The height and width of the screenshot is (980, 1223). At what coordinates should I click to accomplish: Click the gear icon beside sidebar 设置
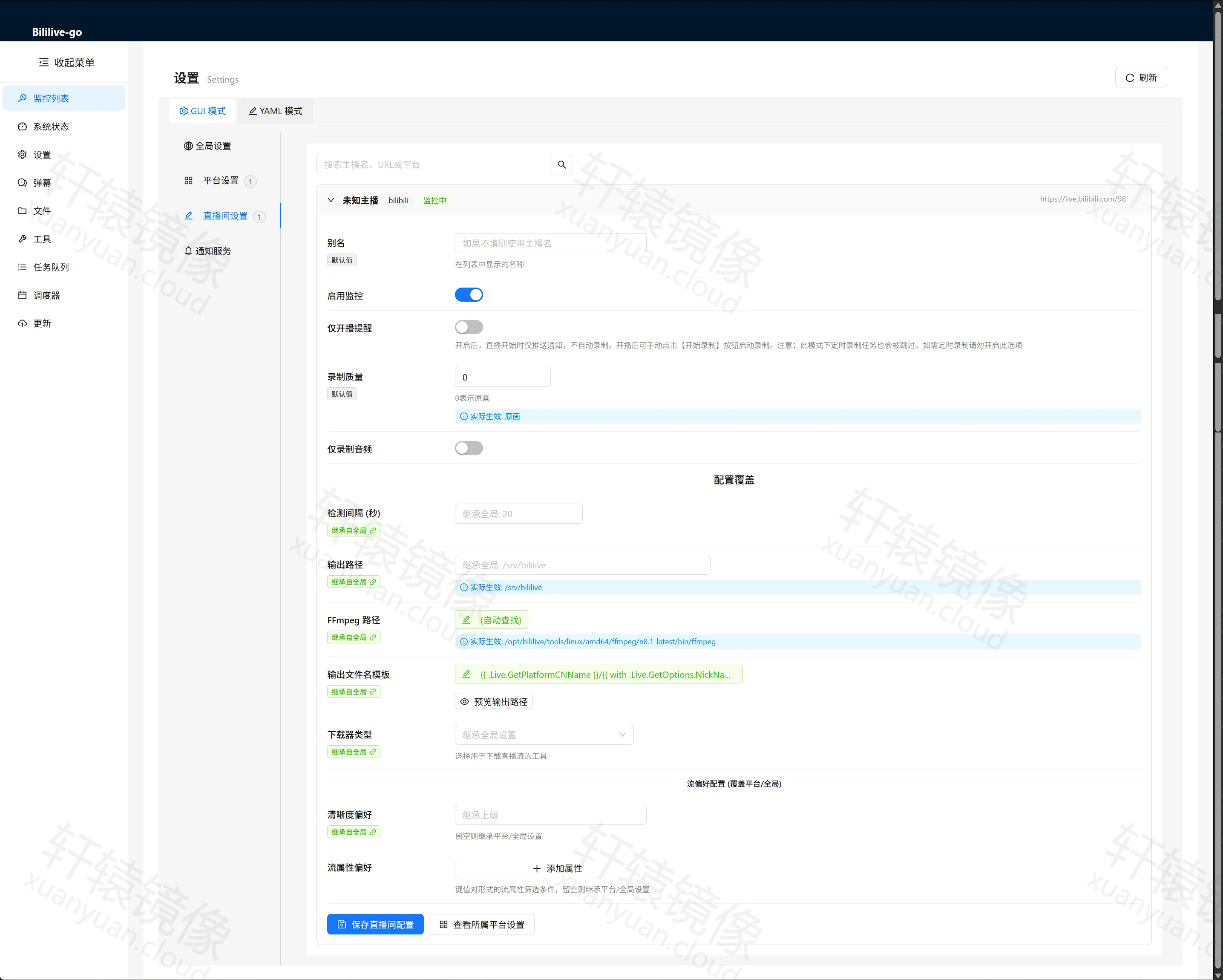point(22,154)
